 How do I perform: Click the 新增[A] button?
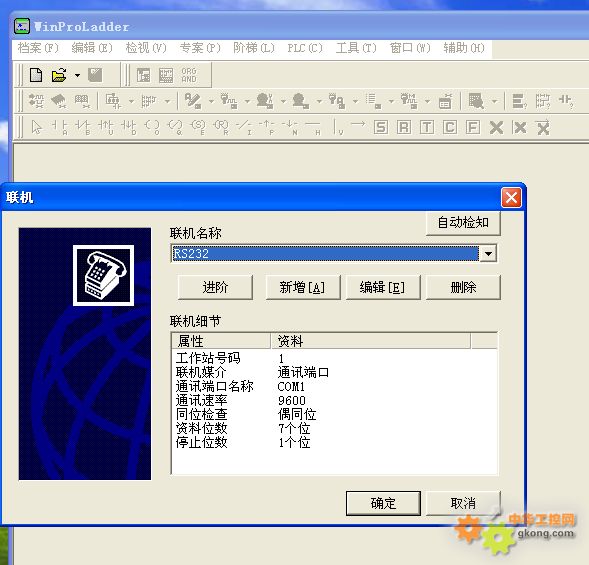coord(303,287)
